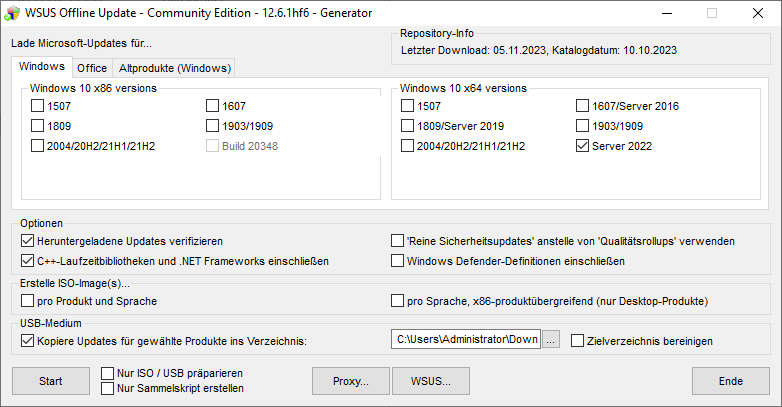Enable Windows Defender-Definitionen einschließen

(397, 261)
